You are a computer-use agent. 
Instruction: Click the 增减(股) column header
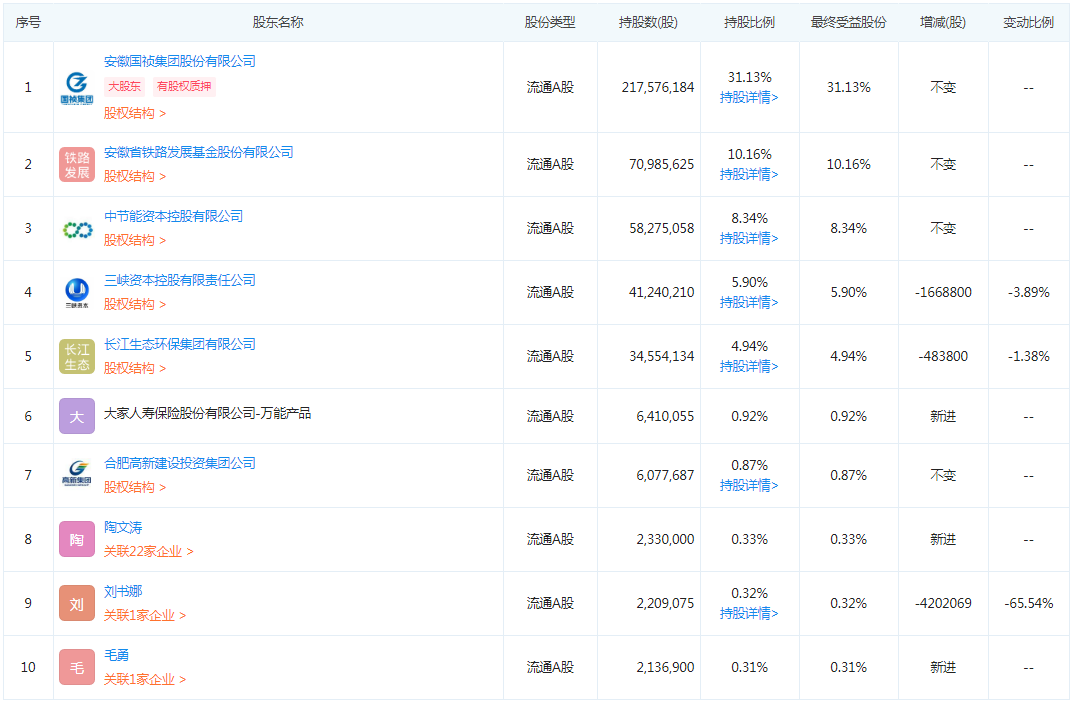click(943, 23)
